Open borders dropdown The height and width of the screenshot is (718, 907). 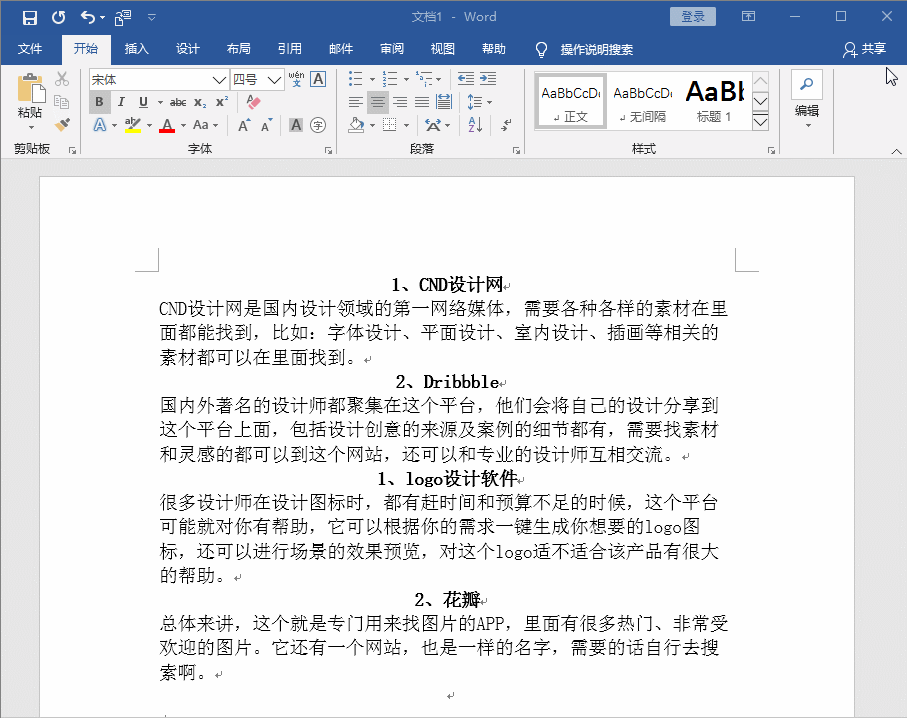click(406, 126)
